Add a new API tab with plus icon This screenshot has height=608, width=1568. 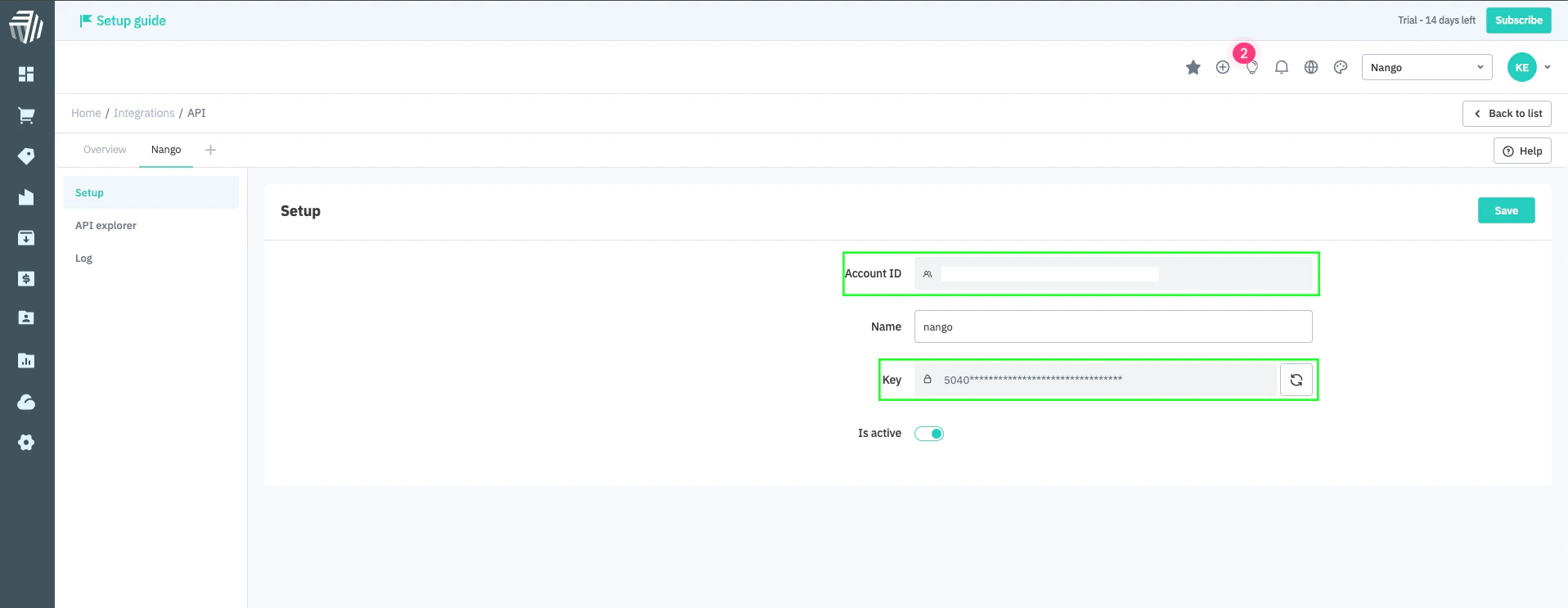pos(210,150)
